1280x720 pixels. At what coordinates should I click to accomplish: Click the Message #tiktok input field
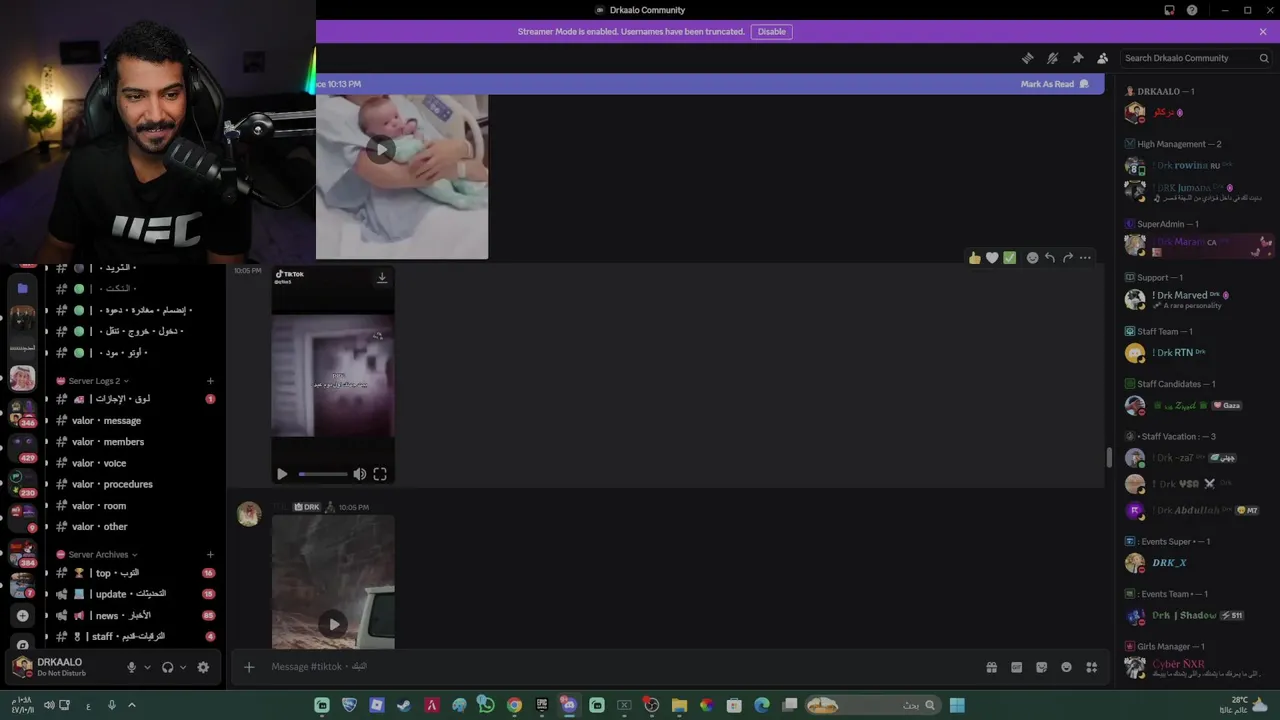tap(620, 667)
